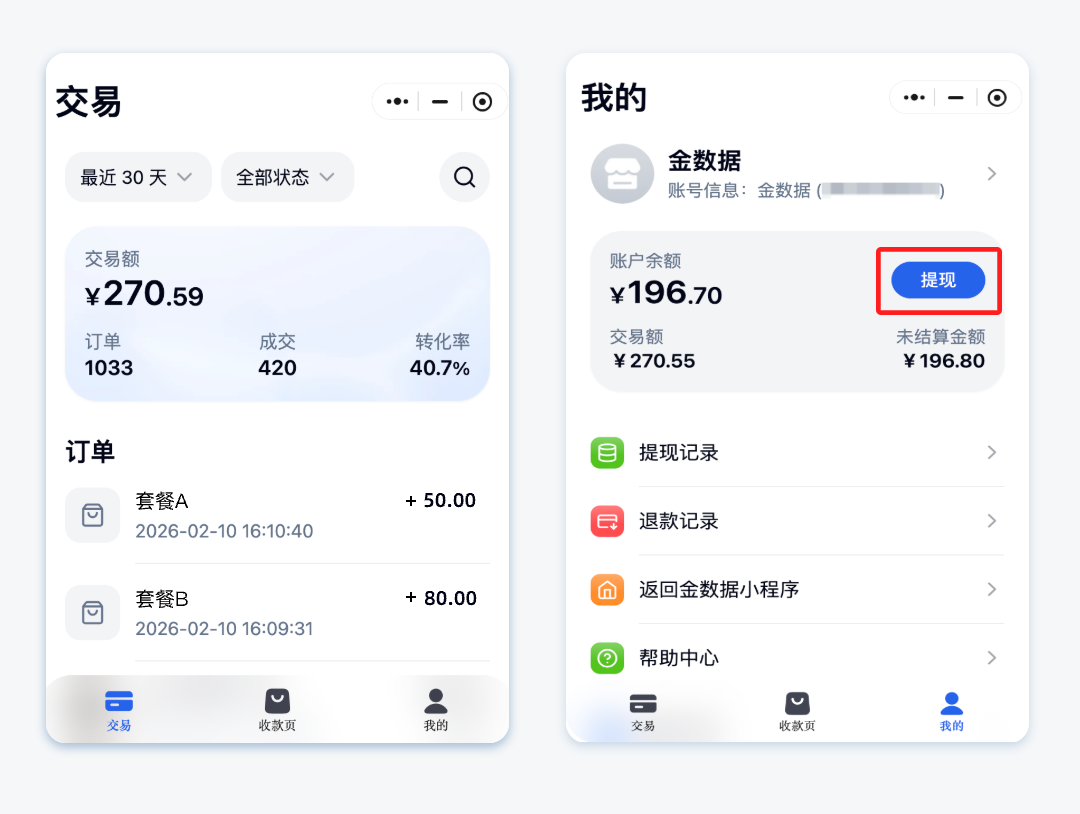Click the orange home icon for 返回金数据小程序
The width and height of the screenshot is (1080, 814).
[x=607, y=589]
